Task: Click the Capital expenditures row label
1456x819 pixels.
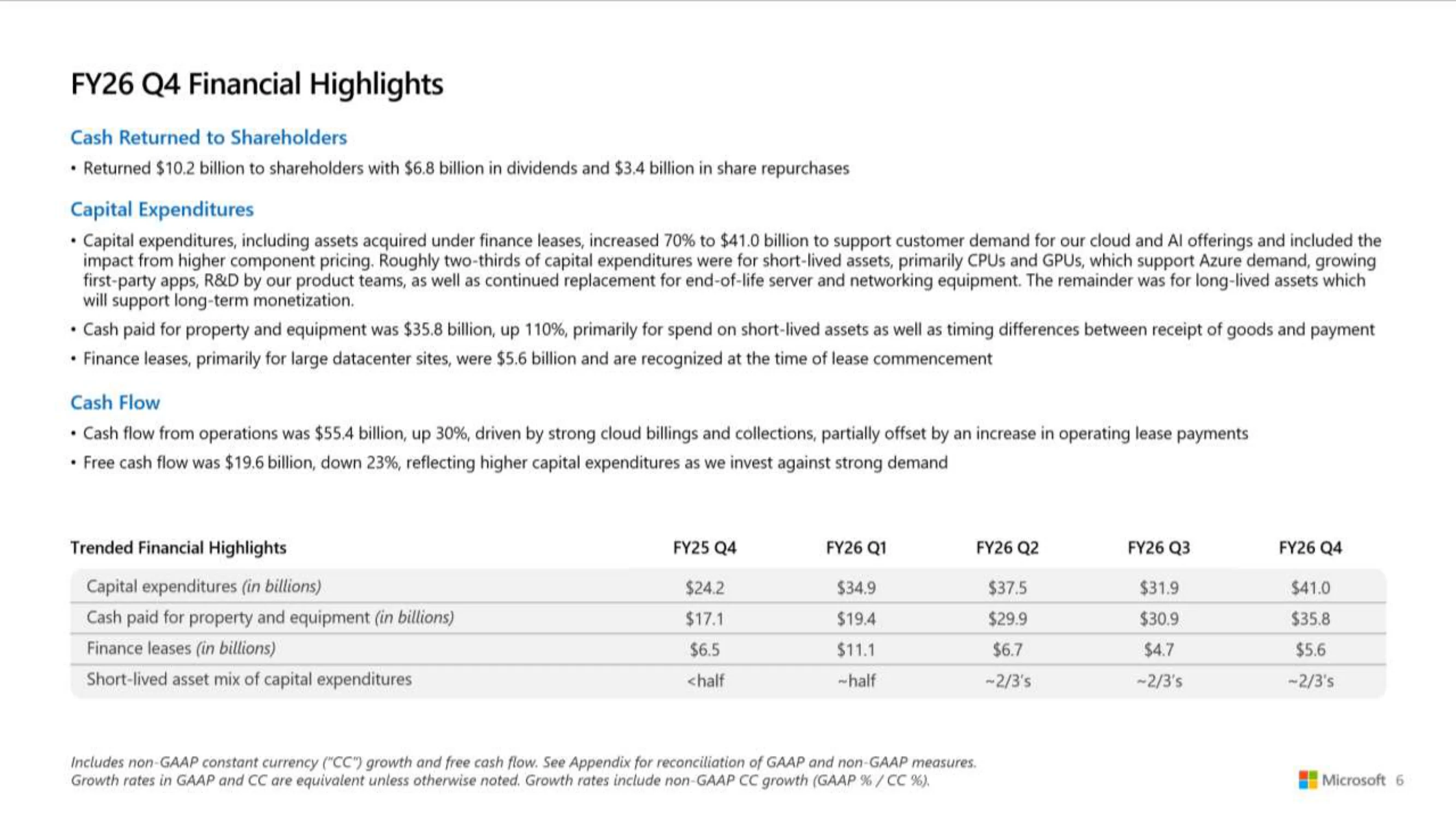Action: [x=204, y=587]
